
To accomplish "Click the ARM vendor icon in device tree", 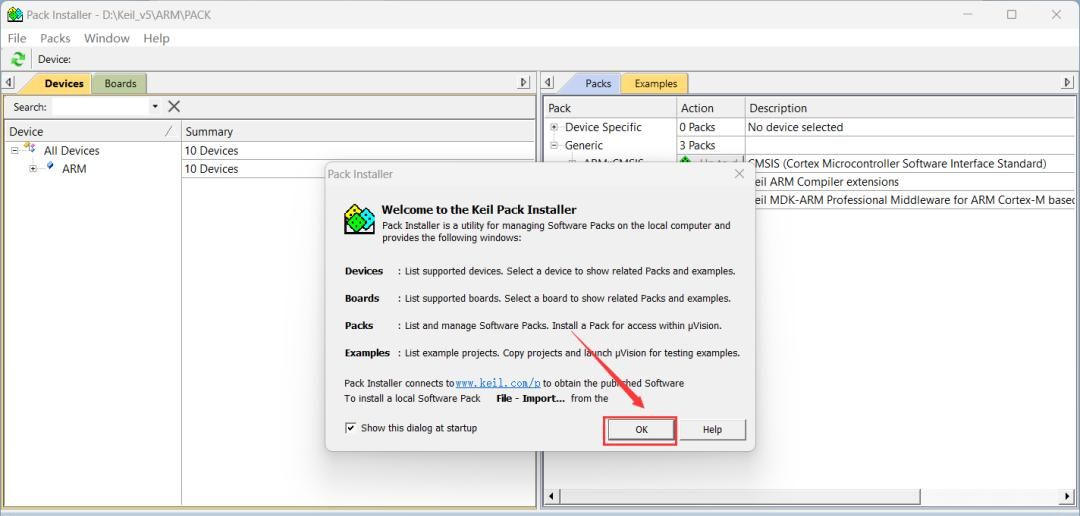I will pos(50,168).
